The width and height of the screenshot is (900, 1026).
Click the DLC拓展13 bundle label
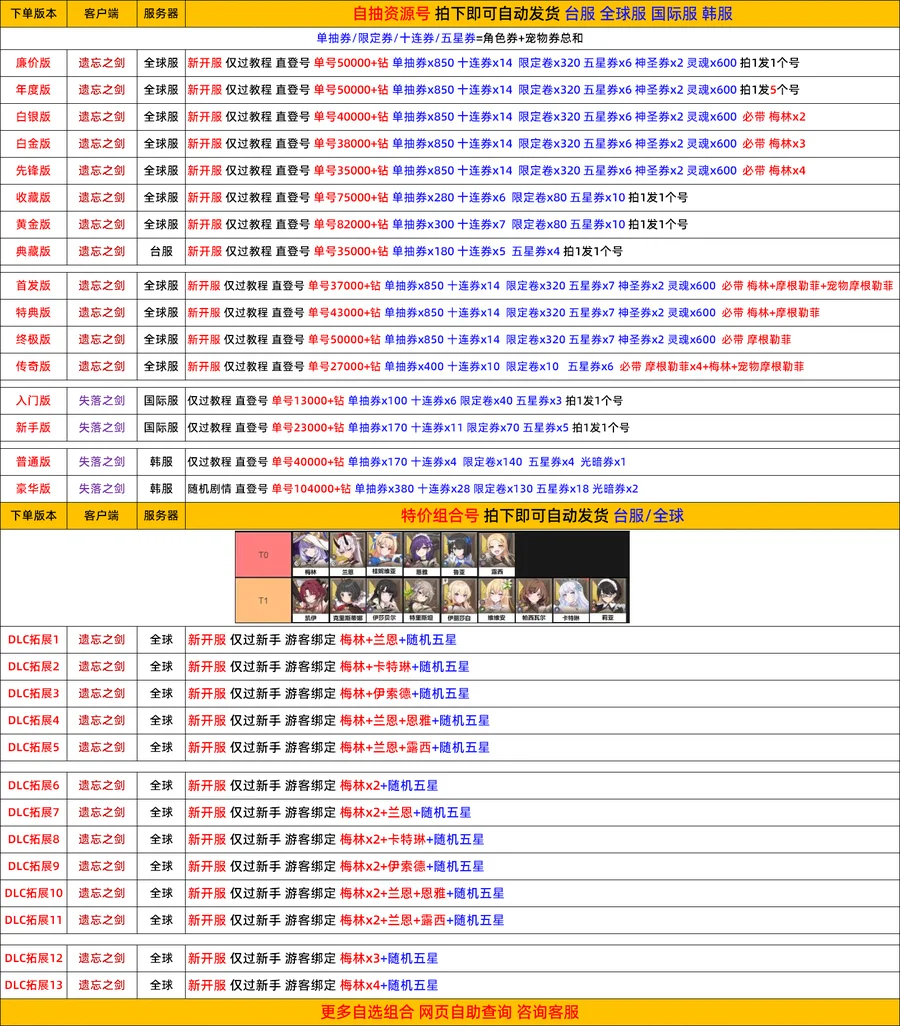click(34, 985)
